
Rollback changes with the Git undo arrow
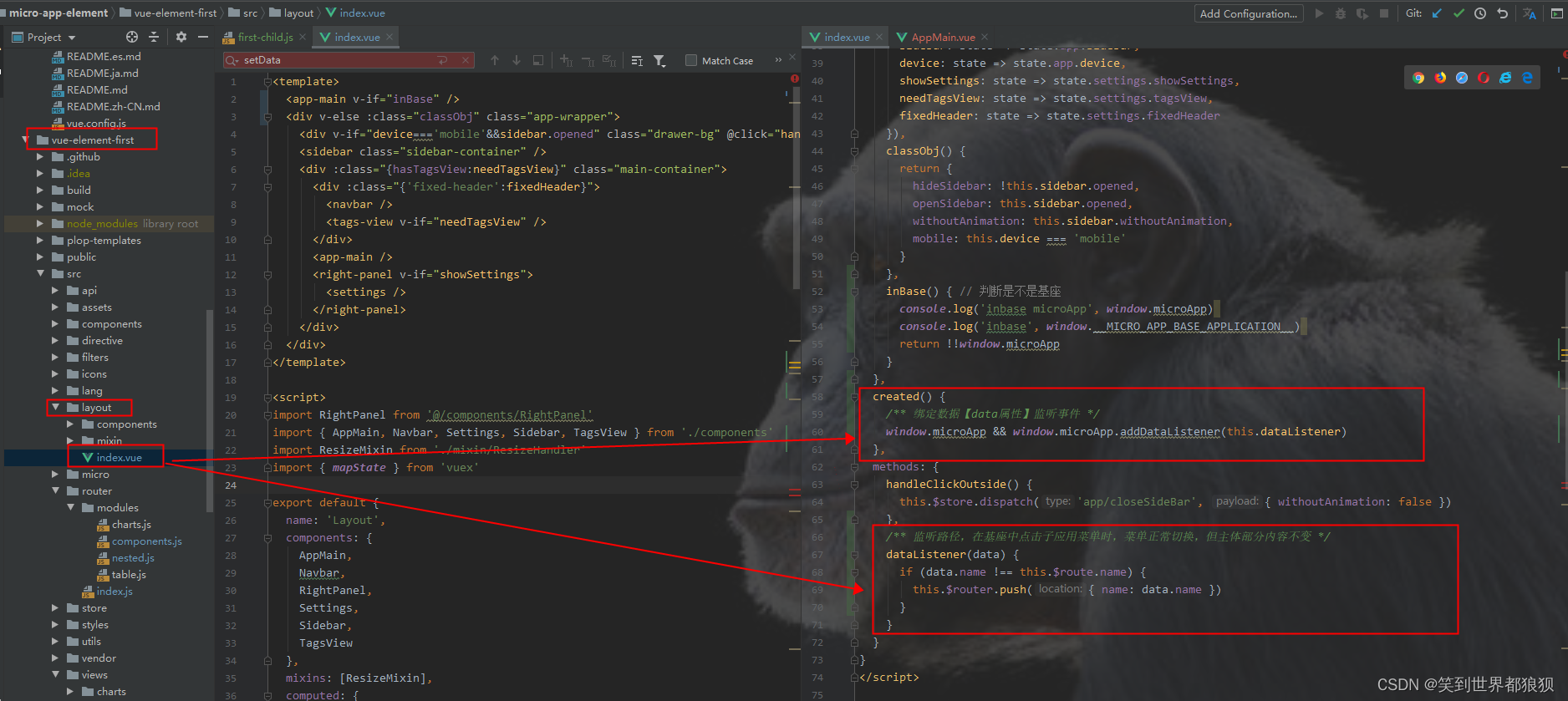tap(1502, 13)
